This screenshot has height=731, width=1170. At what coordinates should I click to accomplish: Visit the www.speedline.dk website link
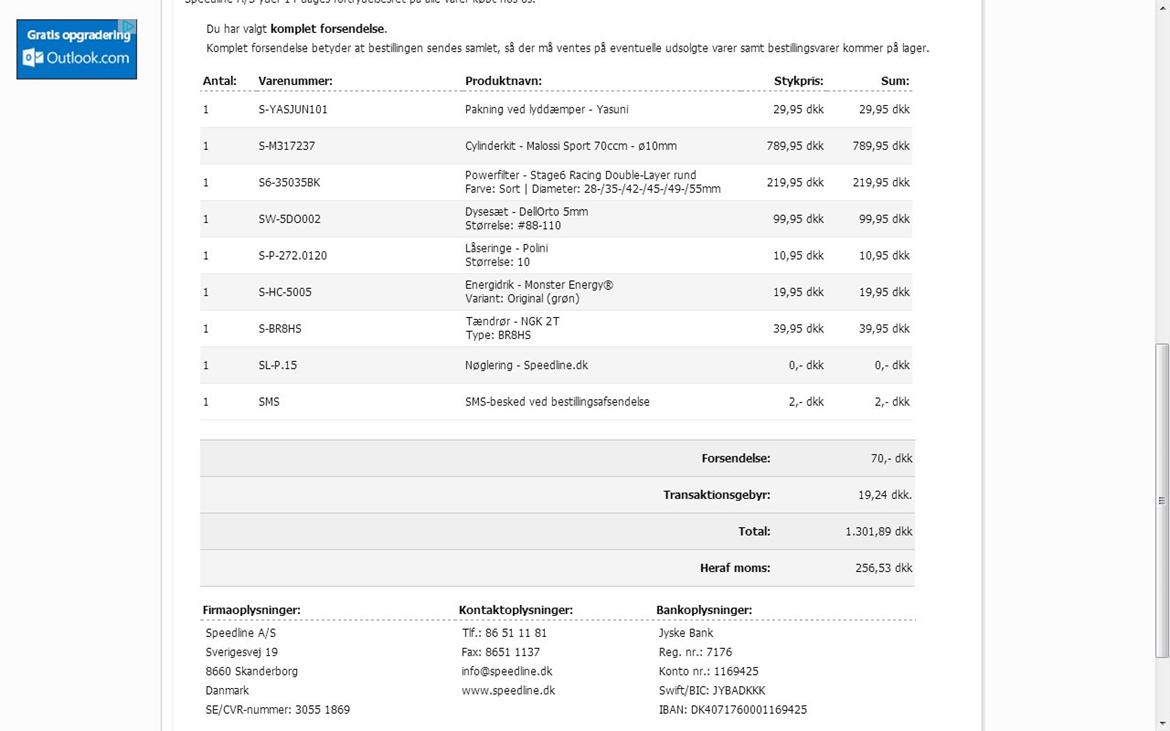pos(508,690)
